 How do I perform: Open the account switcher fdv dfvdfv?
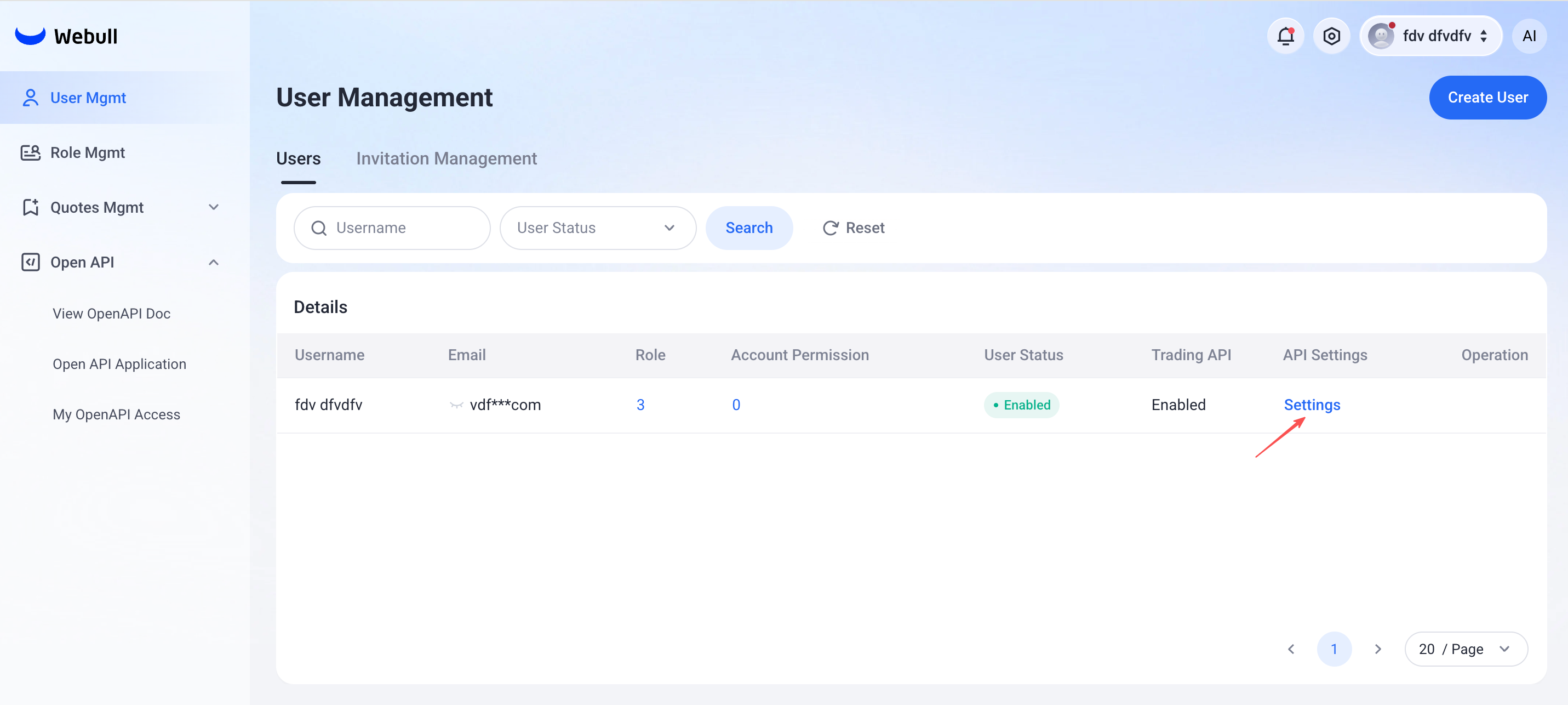(x=1430, y=36)
